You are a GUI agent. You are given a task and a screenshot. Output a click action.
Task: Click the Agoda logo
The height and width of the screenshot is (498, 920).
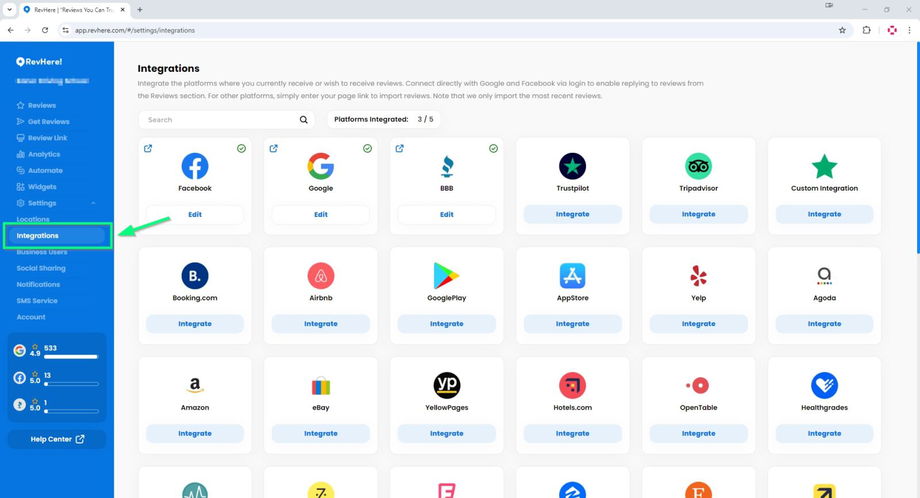[x=824, y=276]
